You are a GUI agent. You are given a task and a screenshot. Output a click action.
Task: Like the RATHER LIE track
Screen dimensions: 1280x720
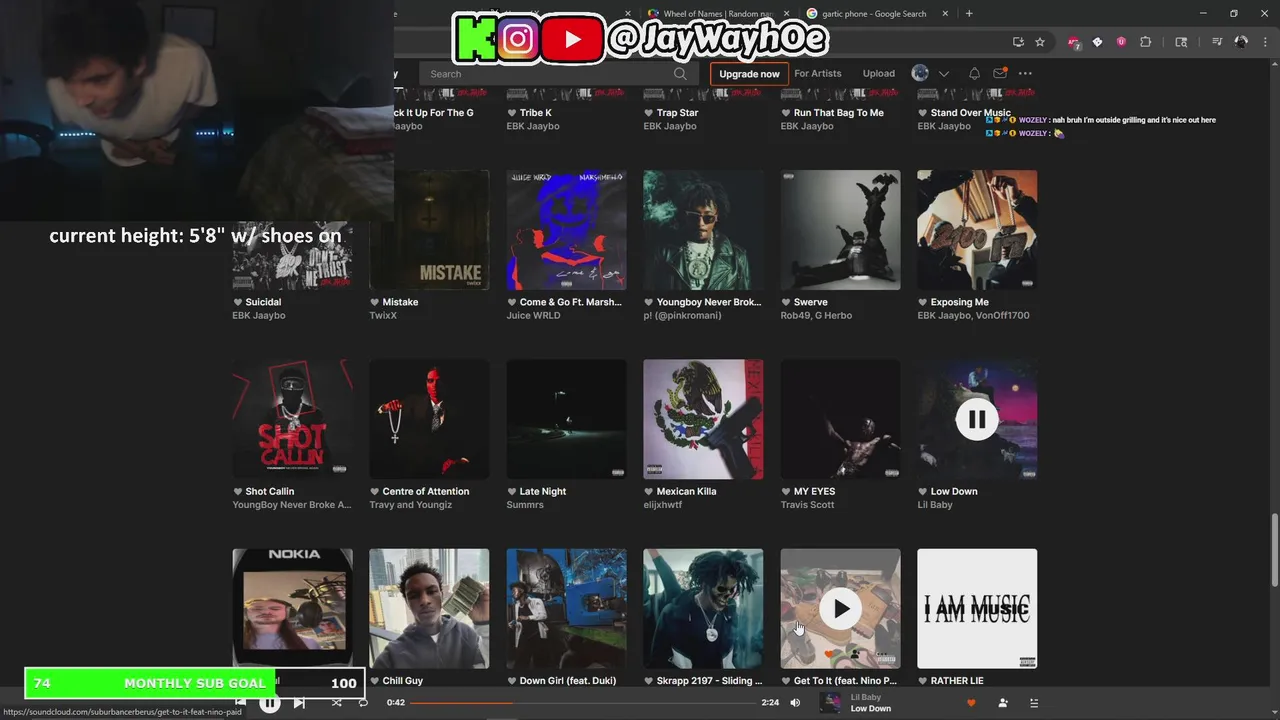923,681
